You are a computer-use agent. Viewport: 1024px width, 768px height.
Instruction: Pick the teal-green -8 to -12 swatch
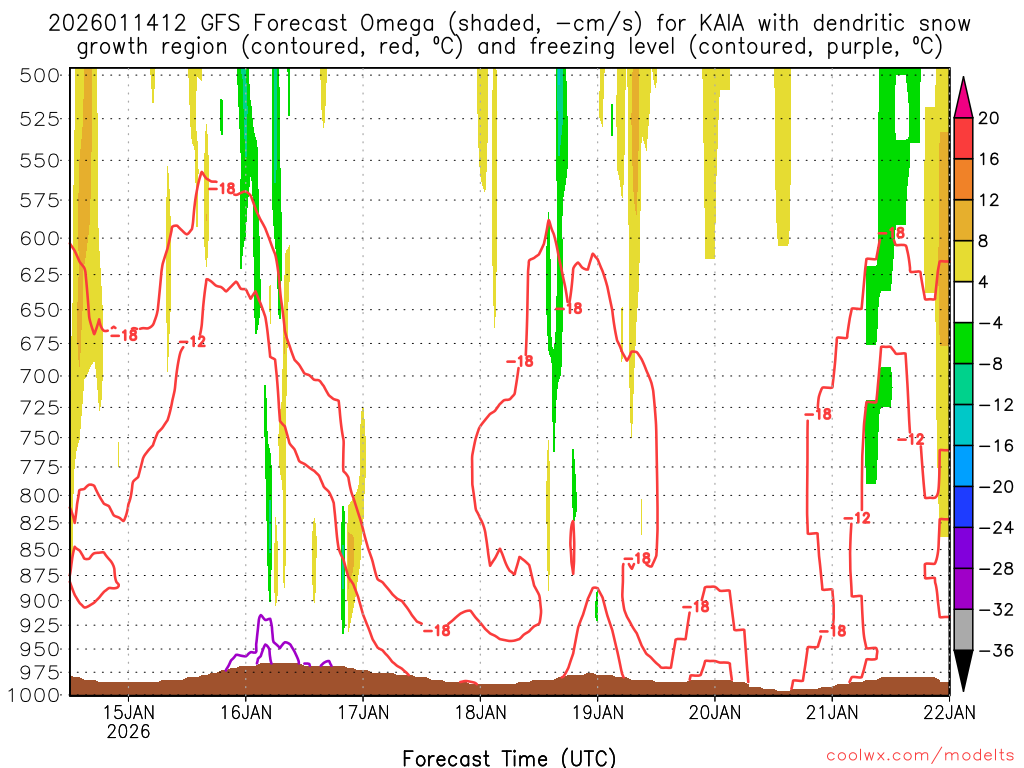pyautogui.click(x=963, y=385)
